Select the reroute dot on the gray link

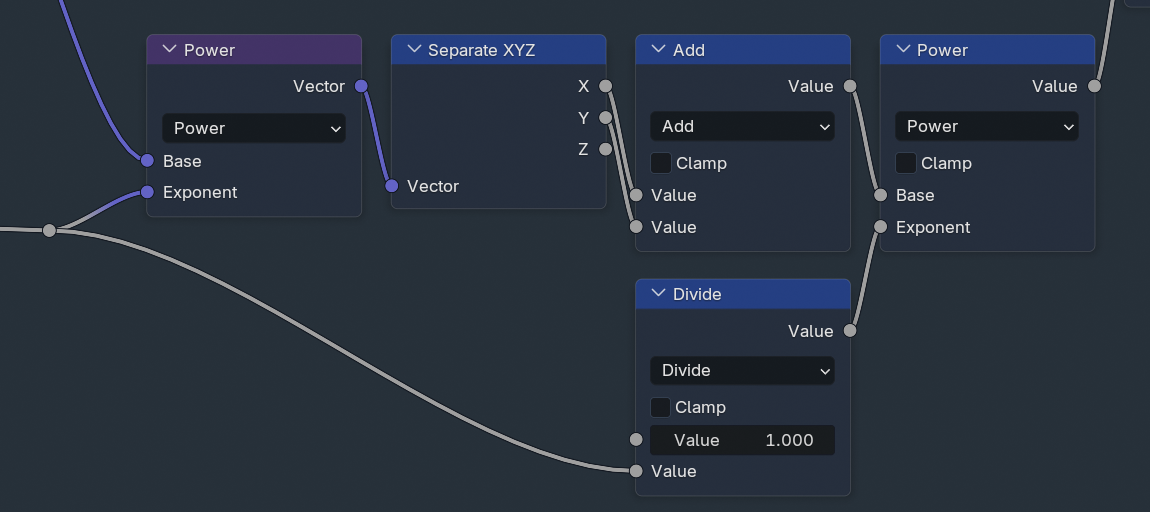point(49,230)
